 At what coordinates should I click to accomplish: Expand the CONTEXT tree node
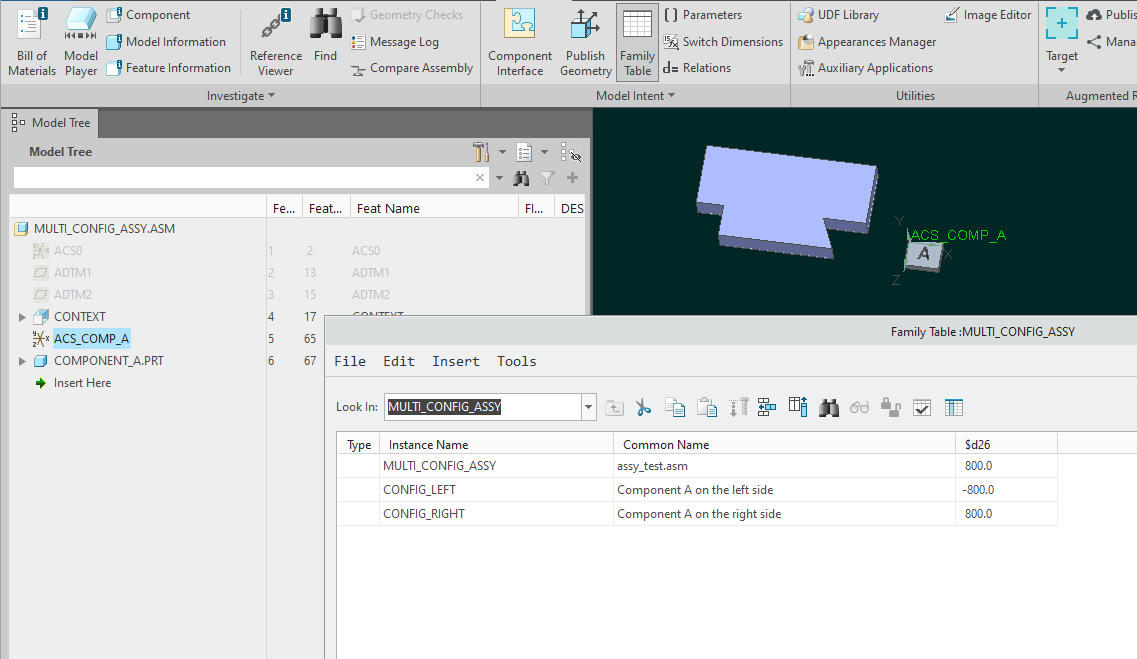[x=23, y=317]
